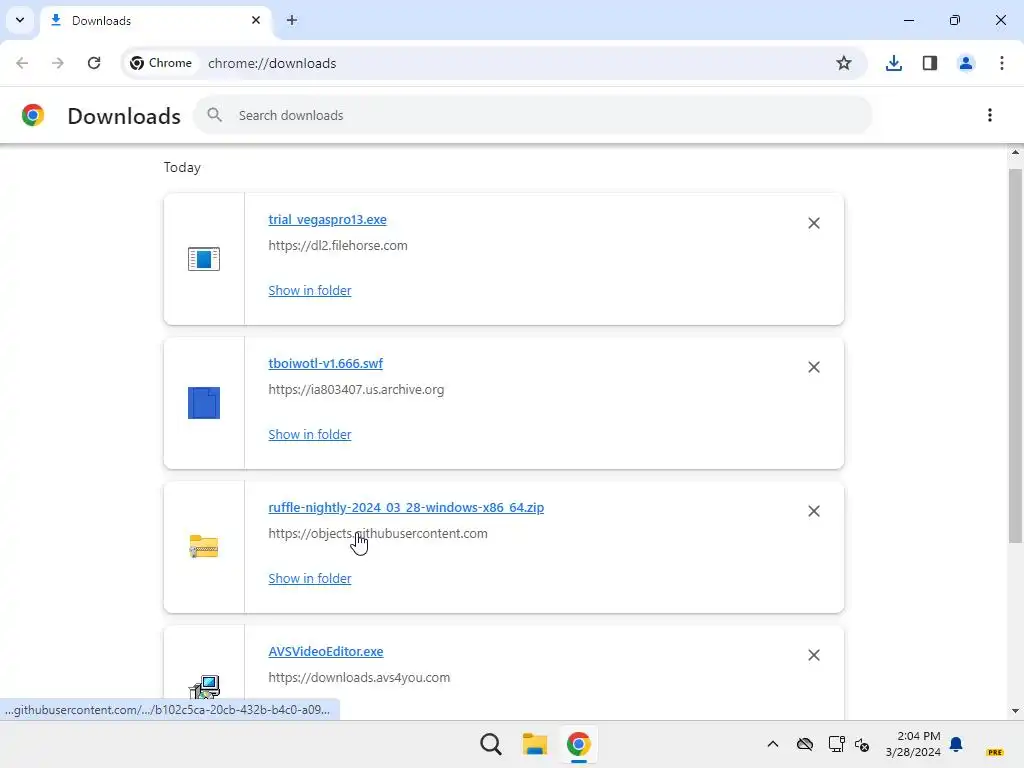Open a new tab with plus button

(292, 20)
